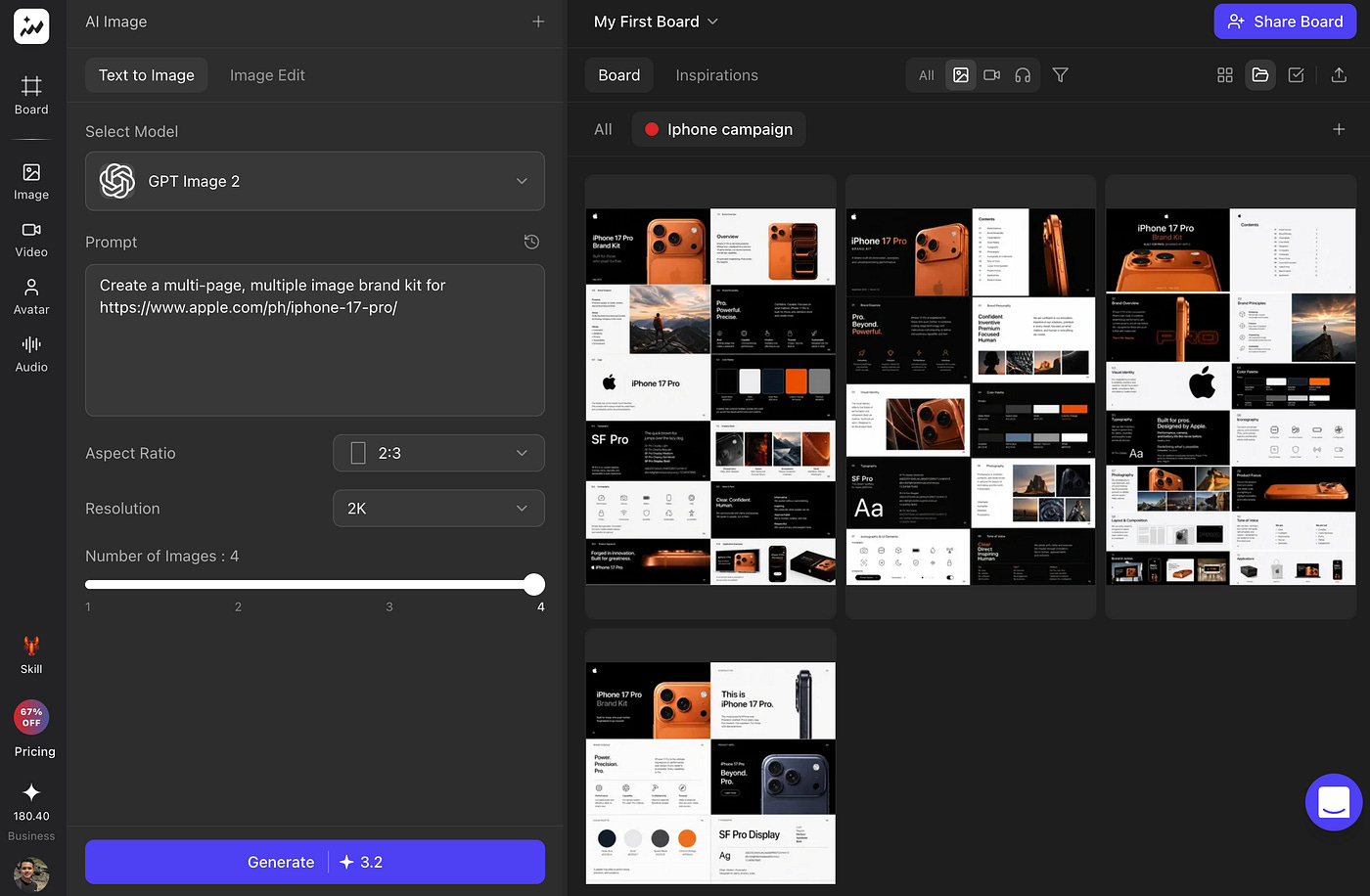The image size is (1370, 896).
Task: Open the GPT Image 2 model dropdown
Action: tap(315, 181)
